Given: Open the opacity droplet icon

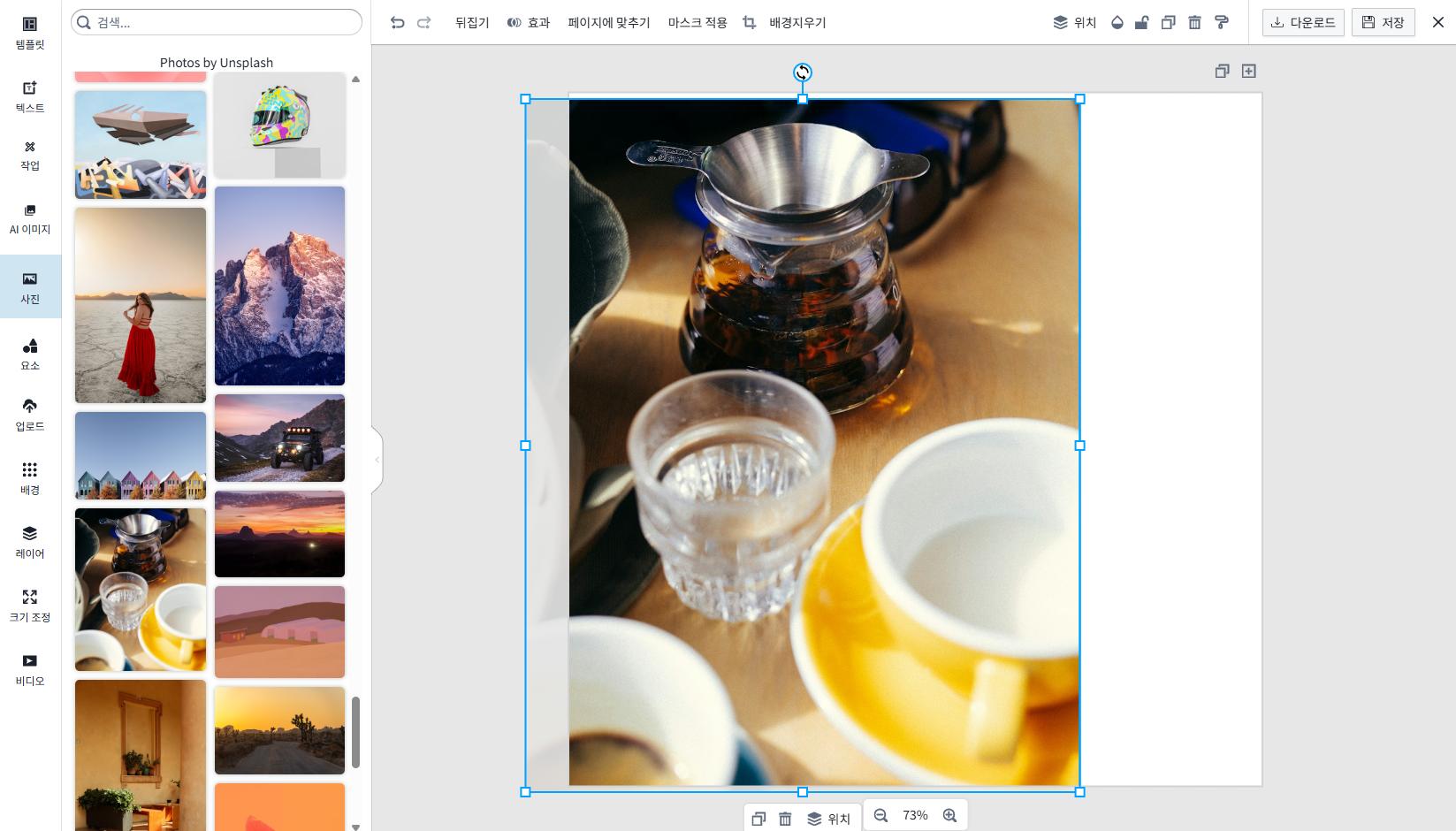Looking at the screenshot, I should pos(1117,22).
